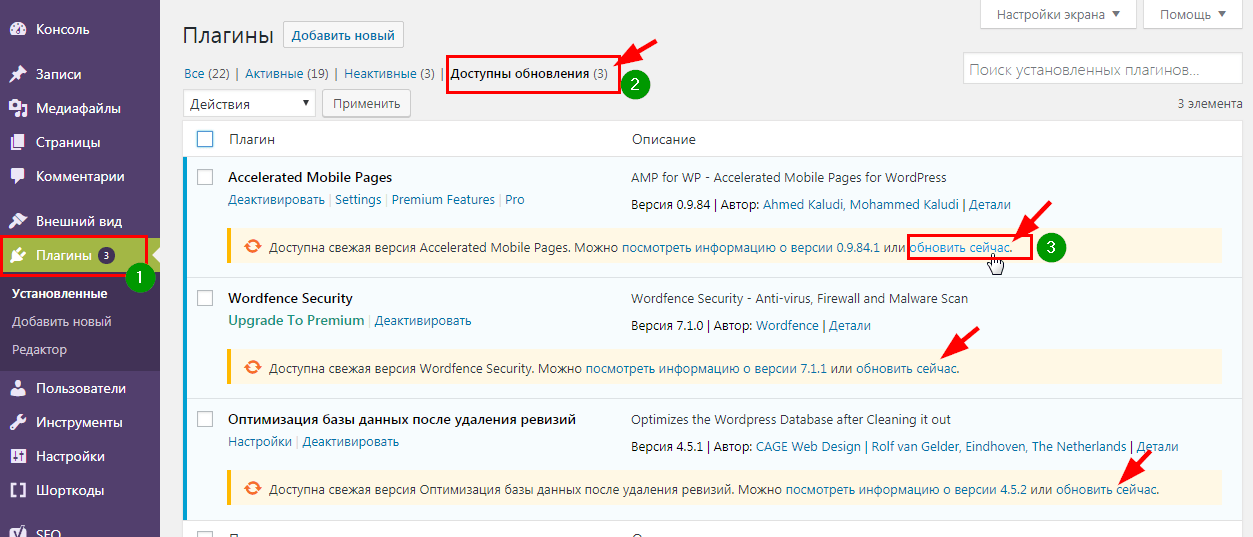Update Accelerated Mobile Pages now
The width and height of the screenshot is (1253, 537).
[x=960, y=247]
